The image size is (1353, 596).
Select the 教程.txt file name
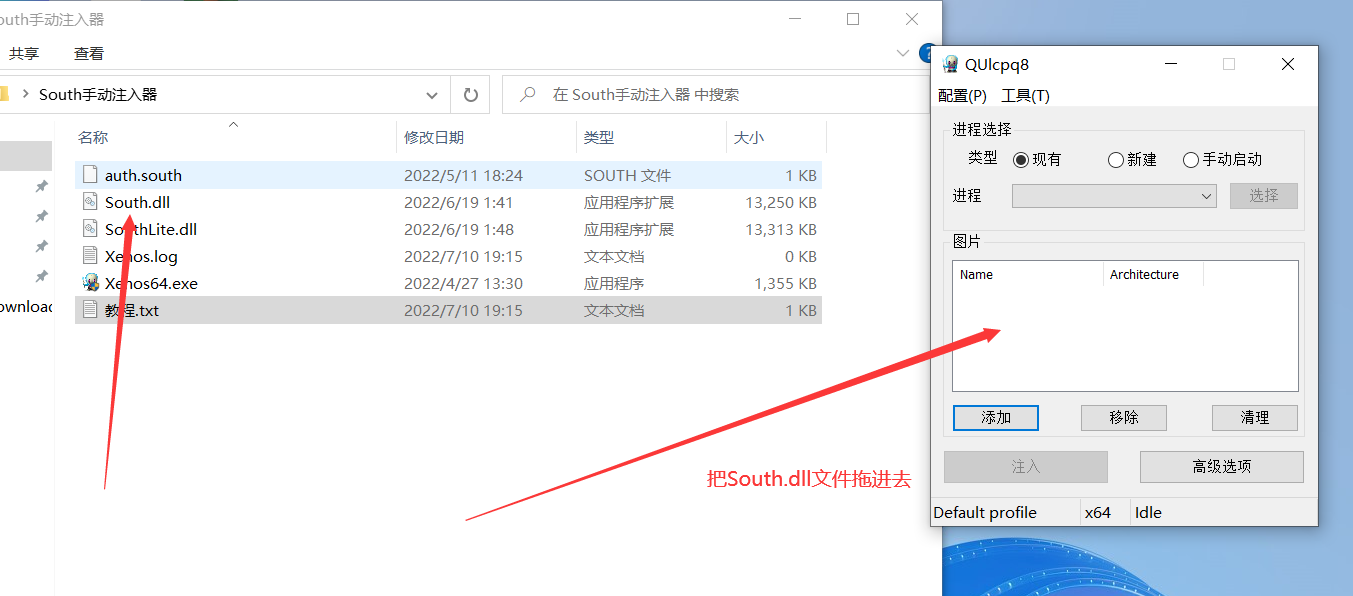pyautogui.click(x=132, y=310)
